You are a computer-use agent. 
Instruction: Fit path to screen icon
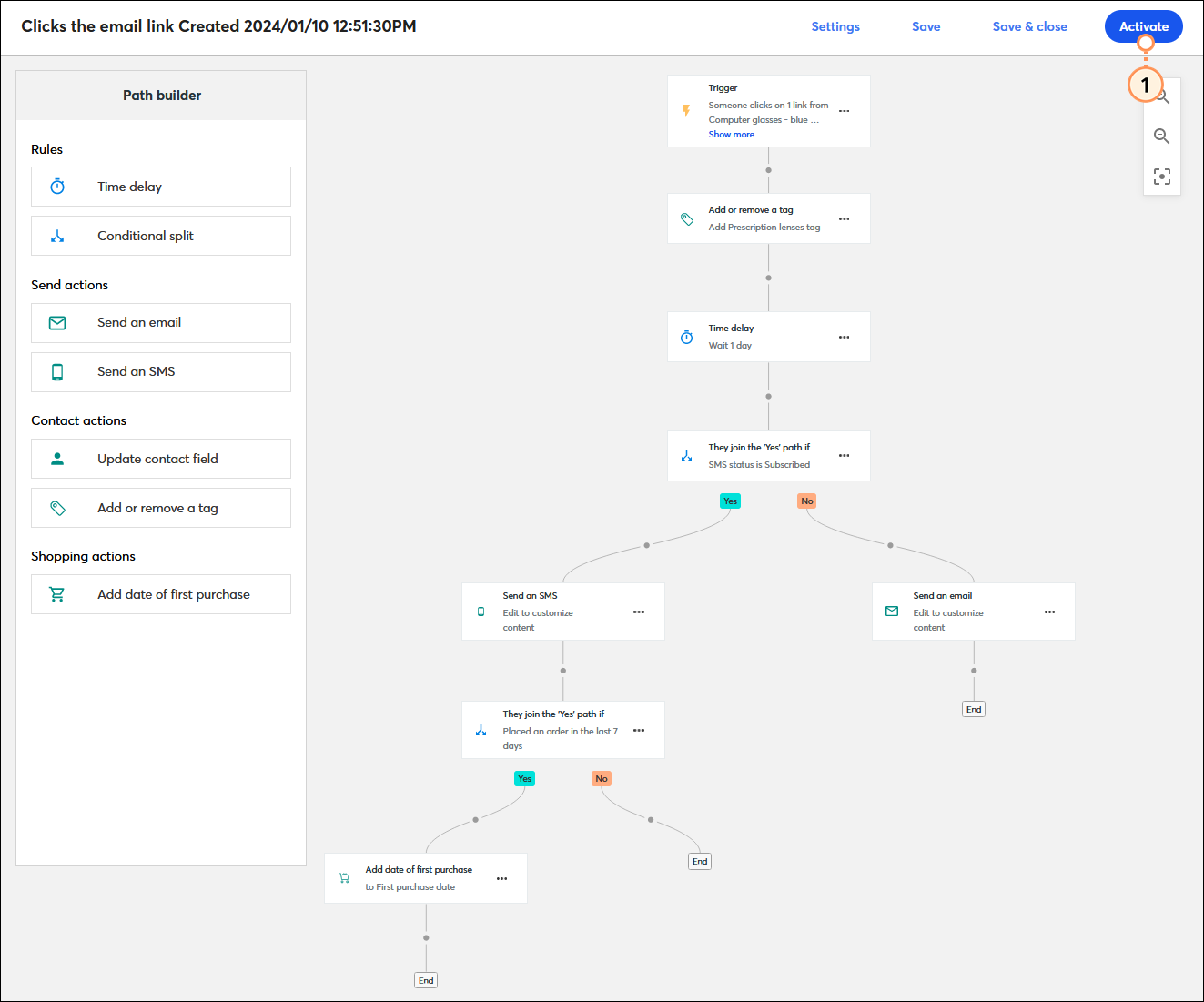tap(1161, 177)
